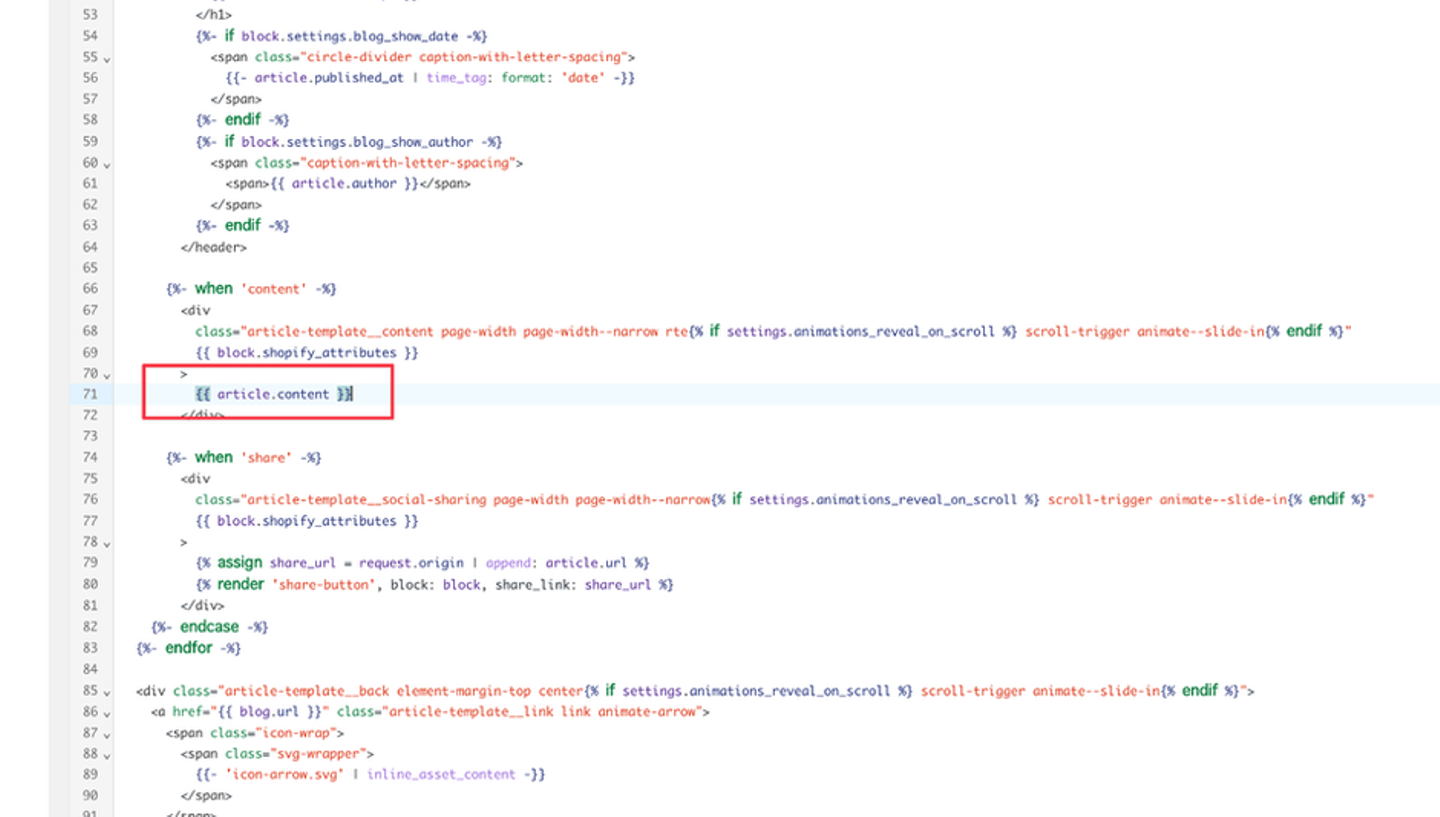Click the when 'share' statement
The image size is (1440, 817).
pyautogui.click(x=243, y=457)
